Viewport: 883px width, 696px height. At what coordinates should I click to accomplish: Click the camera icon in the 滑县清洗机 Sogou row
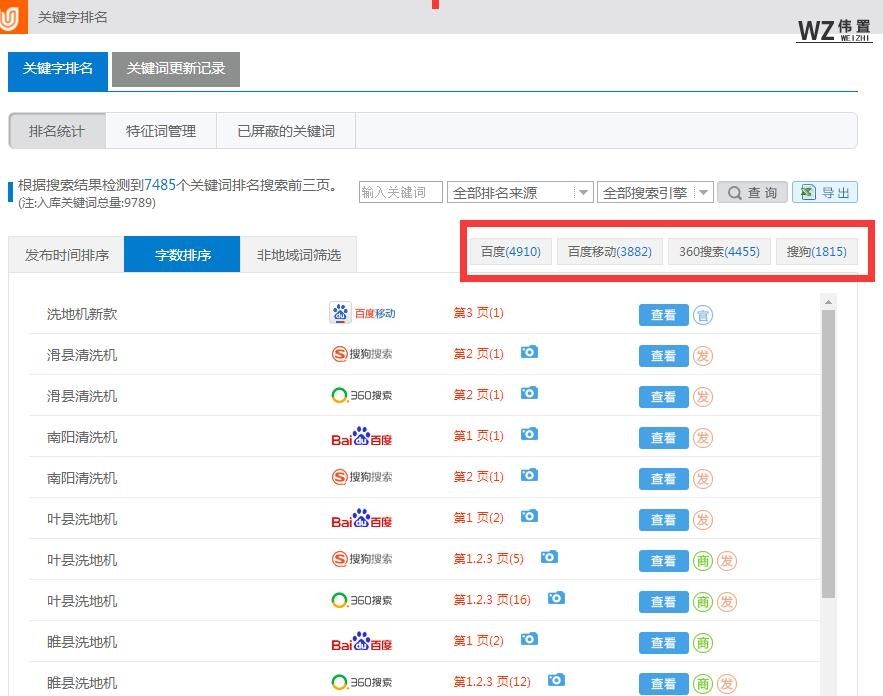(529, 352)
